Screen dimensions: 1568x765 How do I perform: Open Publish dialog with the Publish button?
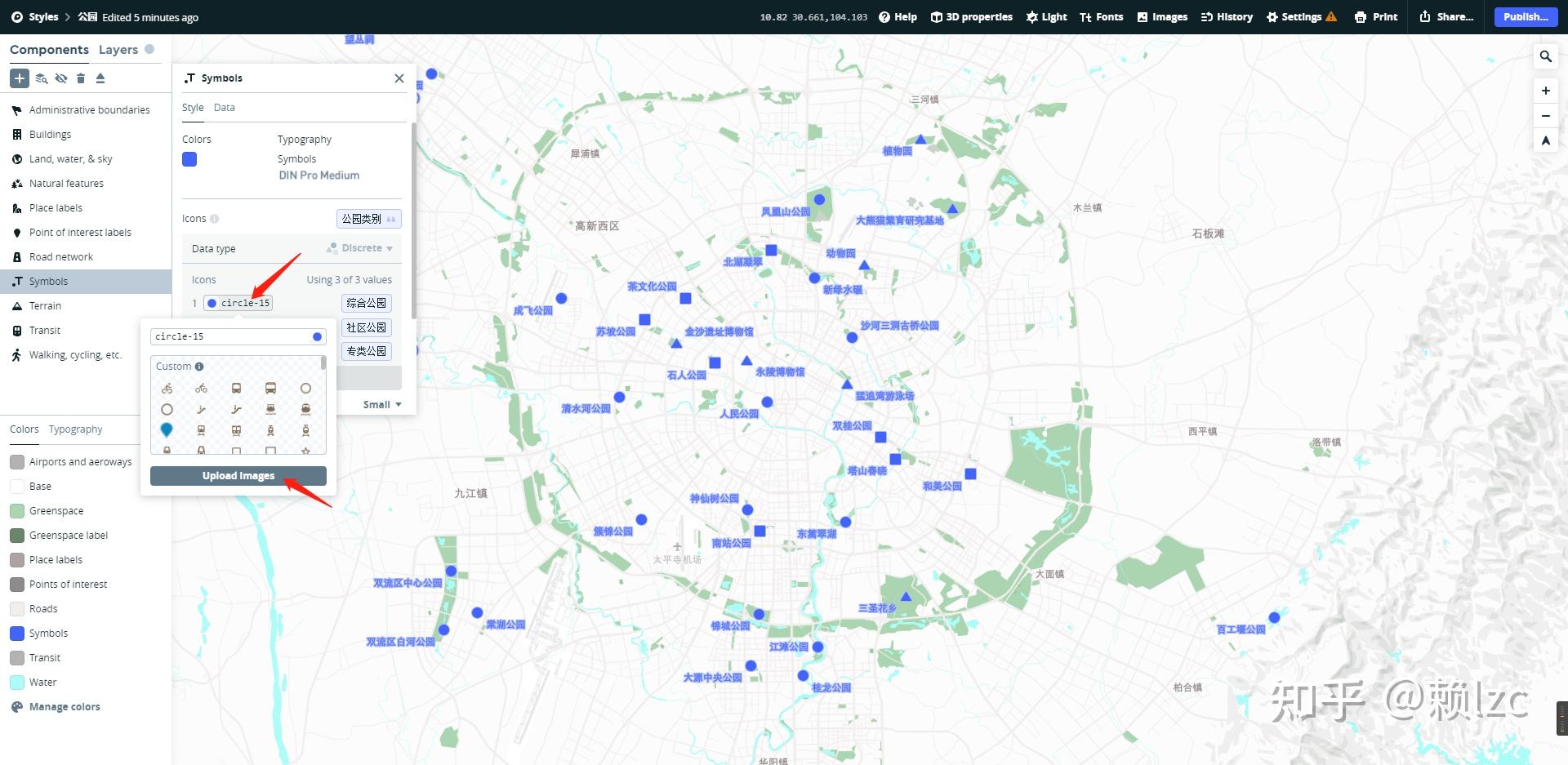coord(1524,16)
